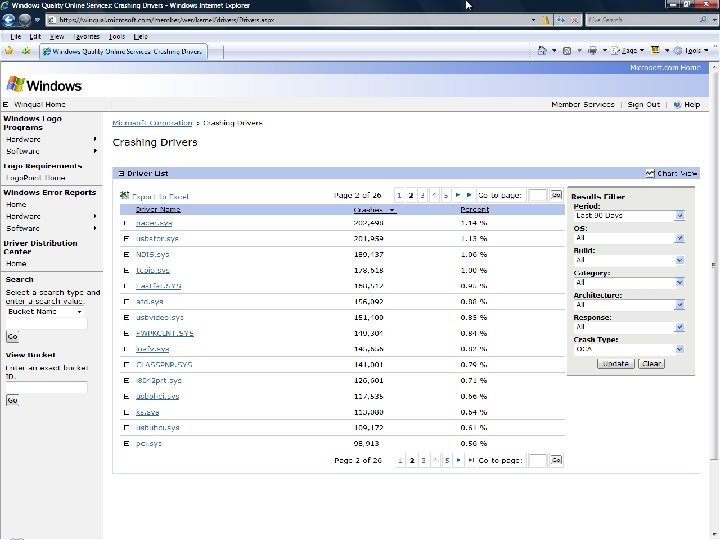Click the Chart View icon
This screenshot has width=720, height=540.
[x=650, y=173]
